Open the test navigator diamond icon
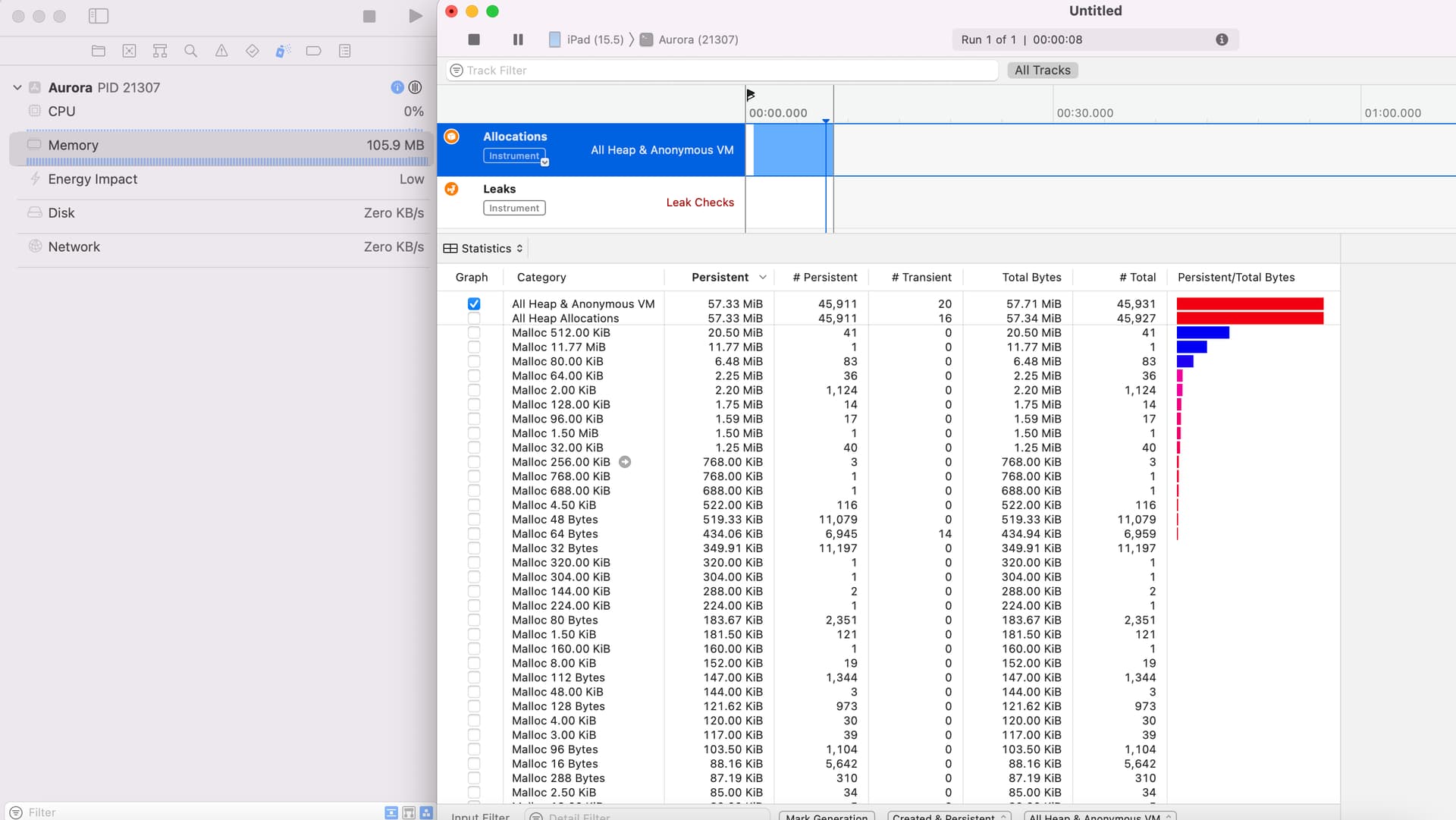The image size is (1456, 820). [252, 51]
